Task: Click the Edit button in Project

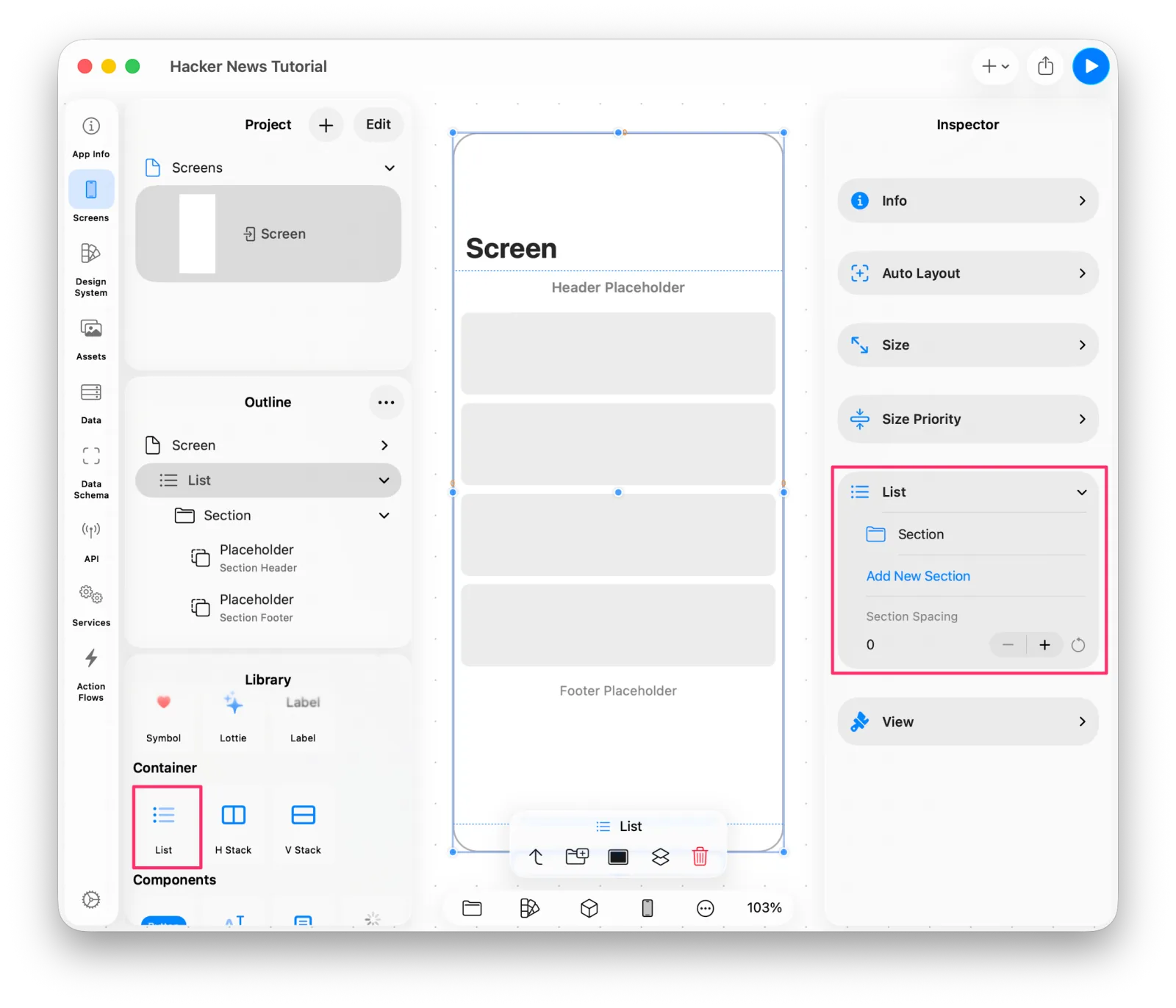Action: (379, 125)
